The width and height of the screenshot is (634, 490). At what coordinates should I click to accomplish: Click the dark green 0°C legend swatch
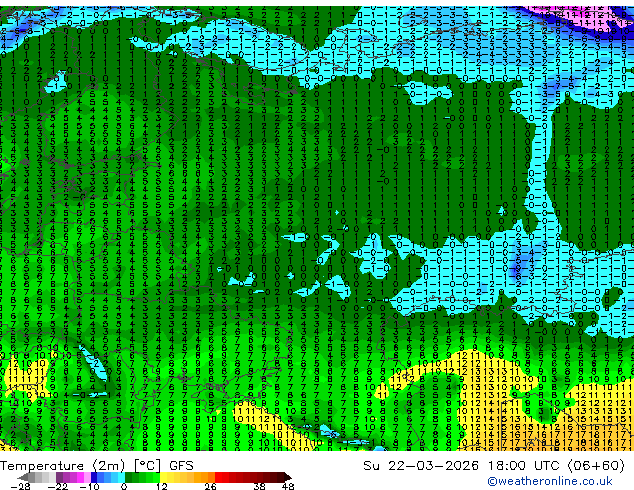tap(129, 477)
